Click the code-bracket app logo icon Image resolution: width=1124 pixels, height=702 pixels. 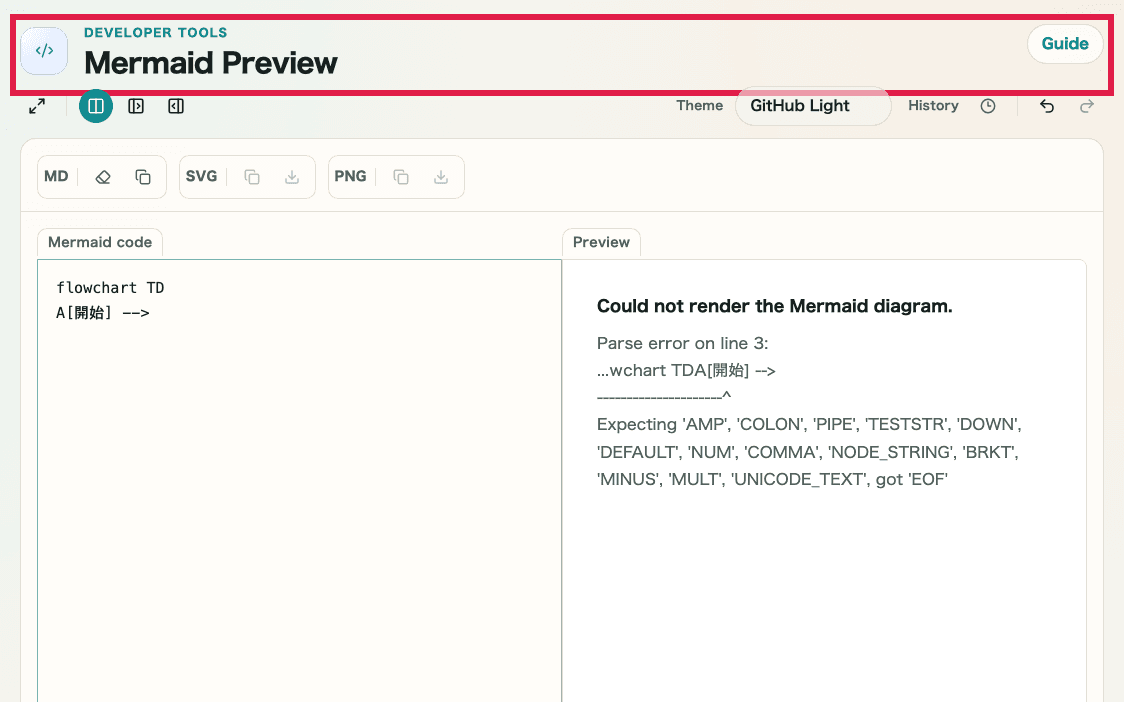44,51
